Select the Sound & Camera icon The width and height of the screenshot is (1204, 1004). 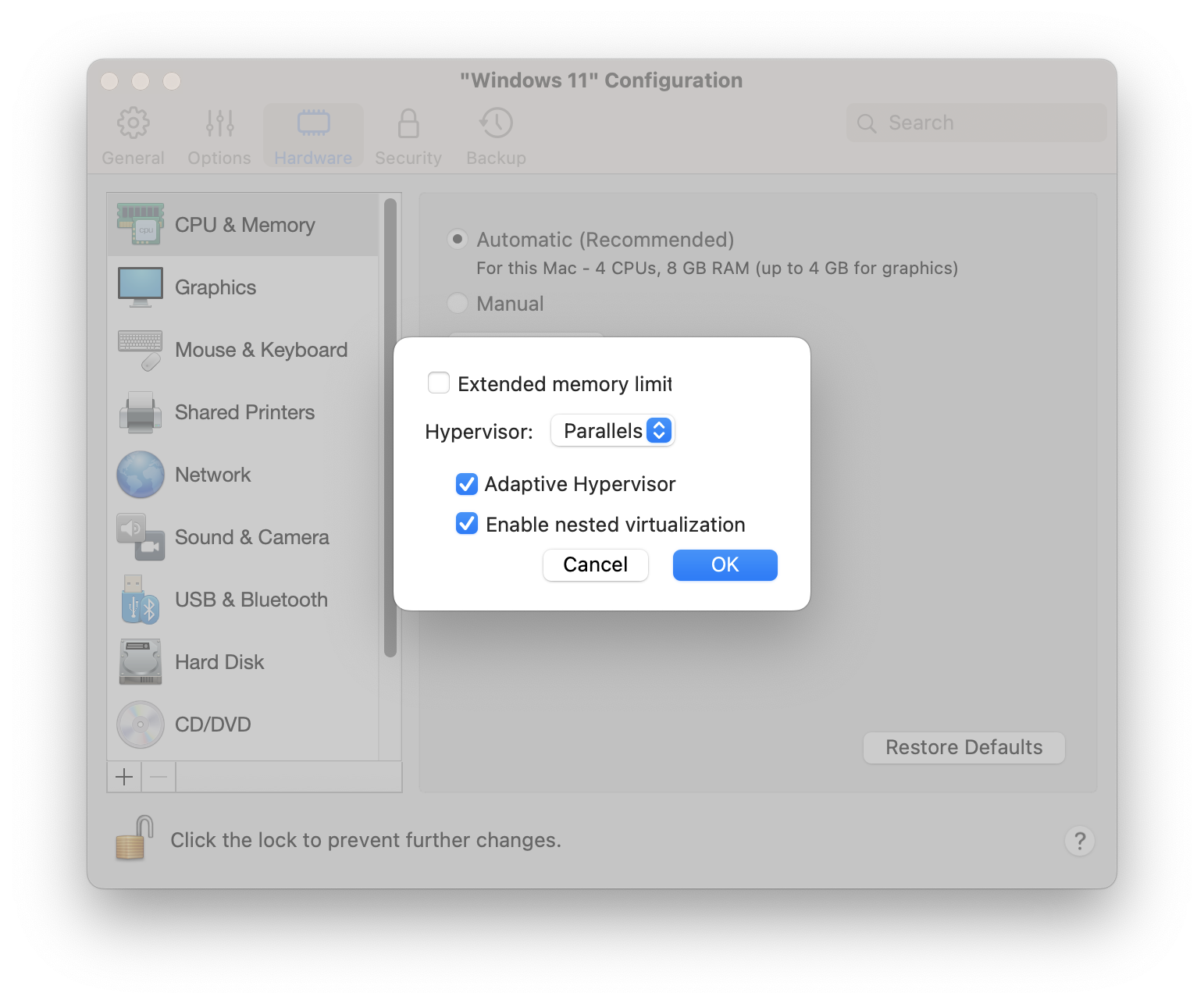141,537
